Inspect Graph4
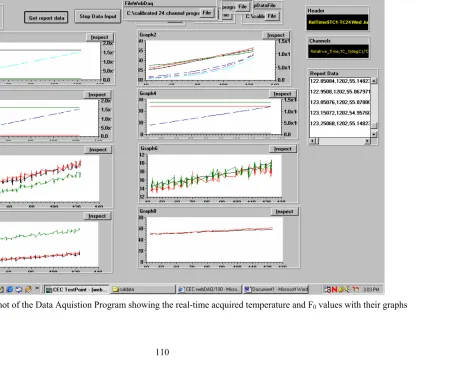Image resolution: width=468 pixels, height=385 pixels. (282, 94)
